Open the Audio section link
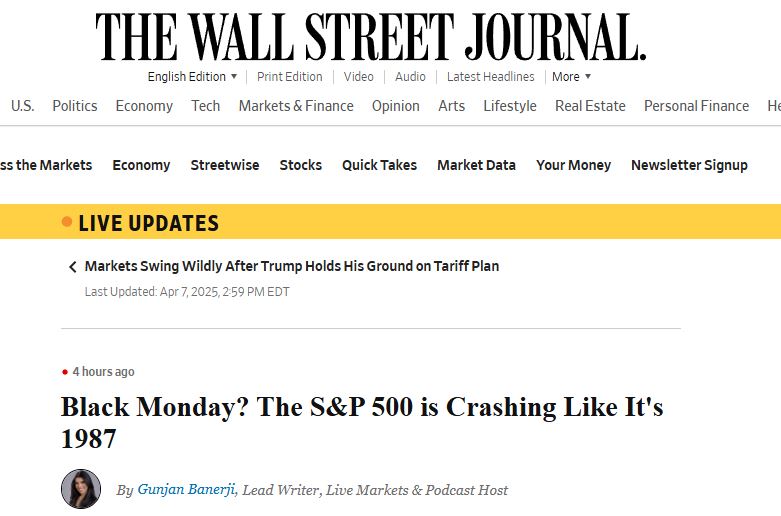Image resolution: width=781 pixels, height=516 pixels. pos(410,77)
